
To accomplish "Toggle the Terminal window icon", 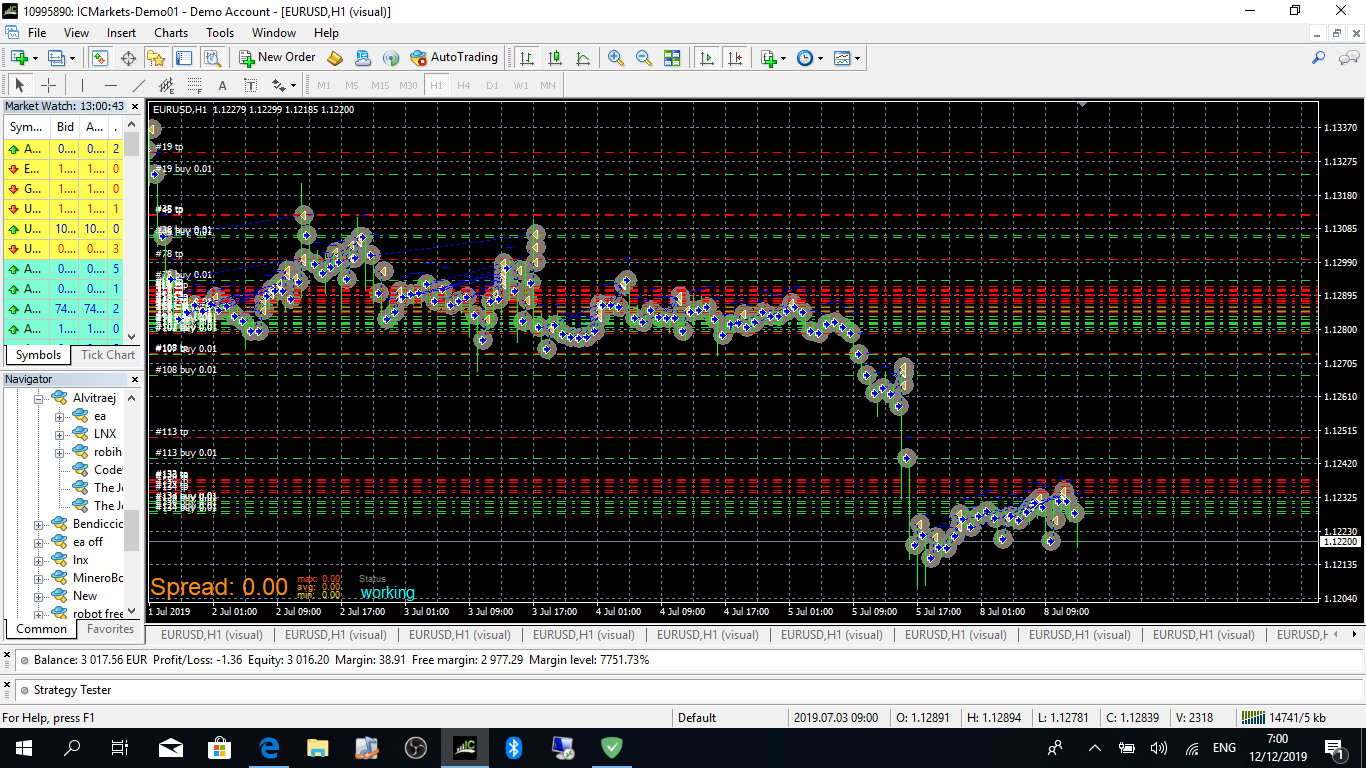I will [x=185, y=58].
